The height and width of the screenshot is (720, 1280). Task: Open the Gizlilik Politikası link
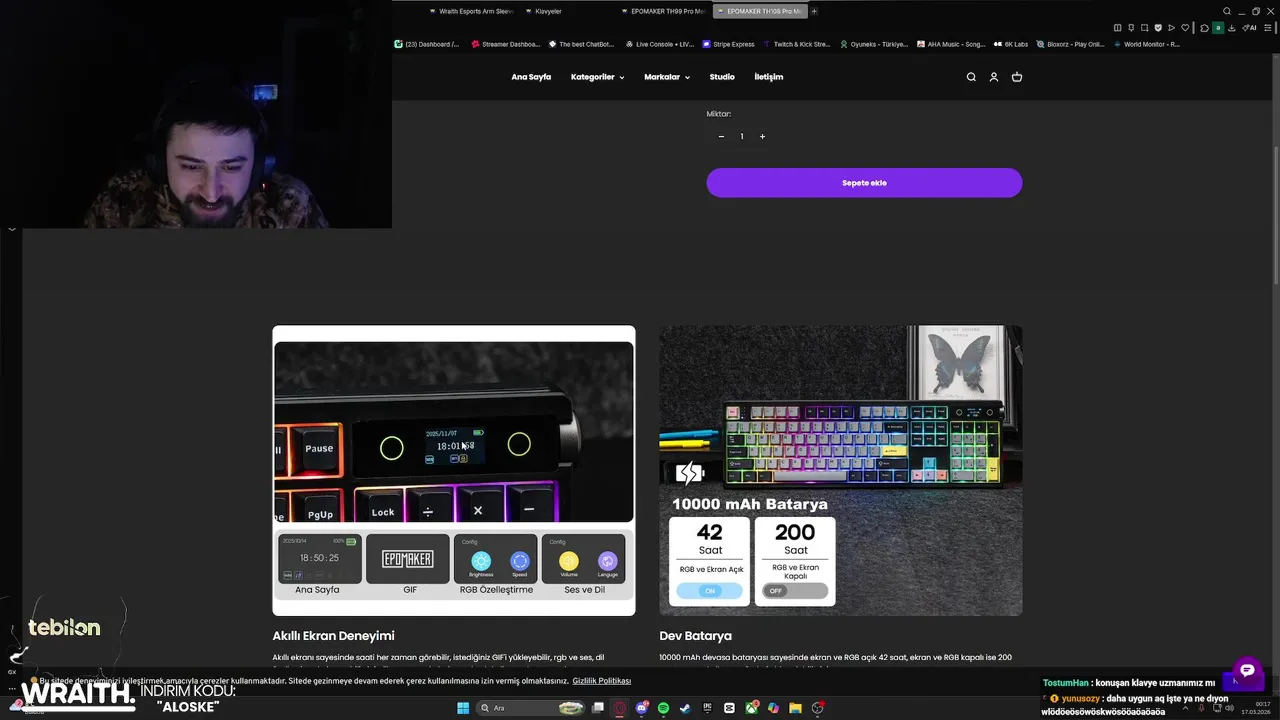click(x=601, y=681)
